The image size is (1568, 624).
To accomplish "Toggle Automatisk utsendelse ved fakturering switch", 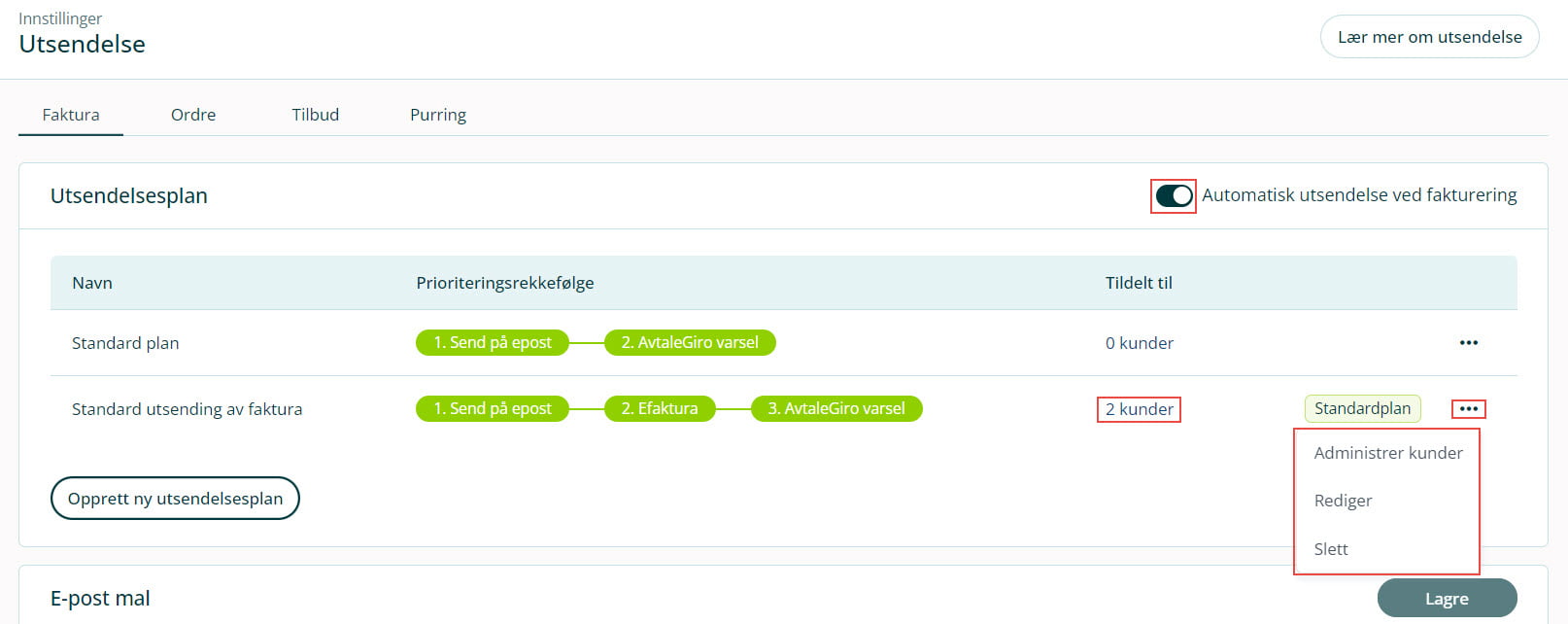I will click(x=1174, y=196).
